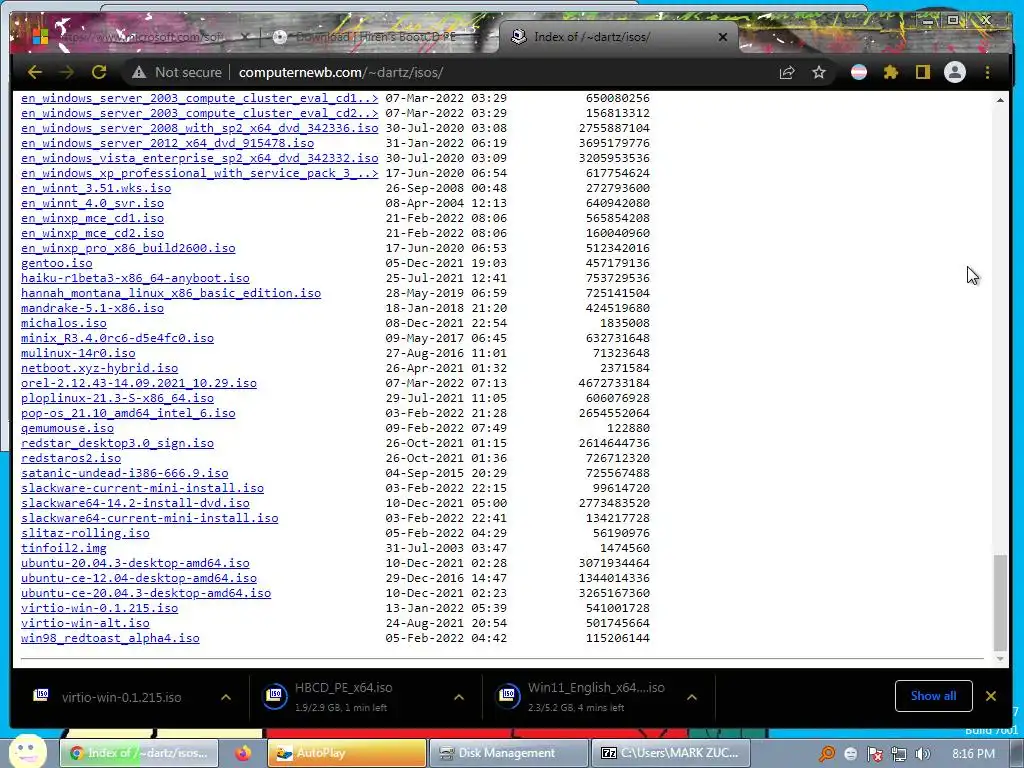Switch to the 7-Zip C:\Users\MARK window
Viewport: 1024px width, 768px height.
[x=670, y=753]
